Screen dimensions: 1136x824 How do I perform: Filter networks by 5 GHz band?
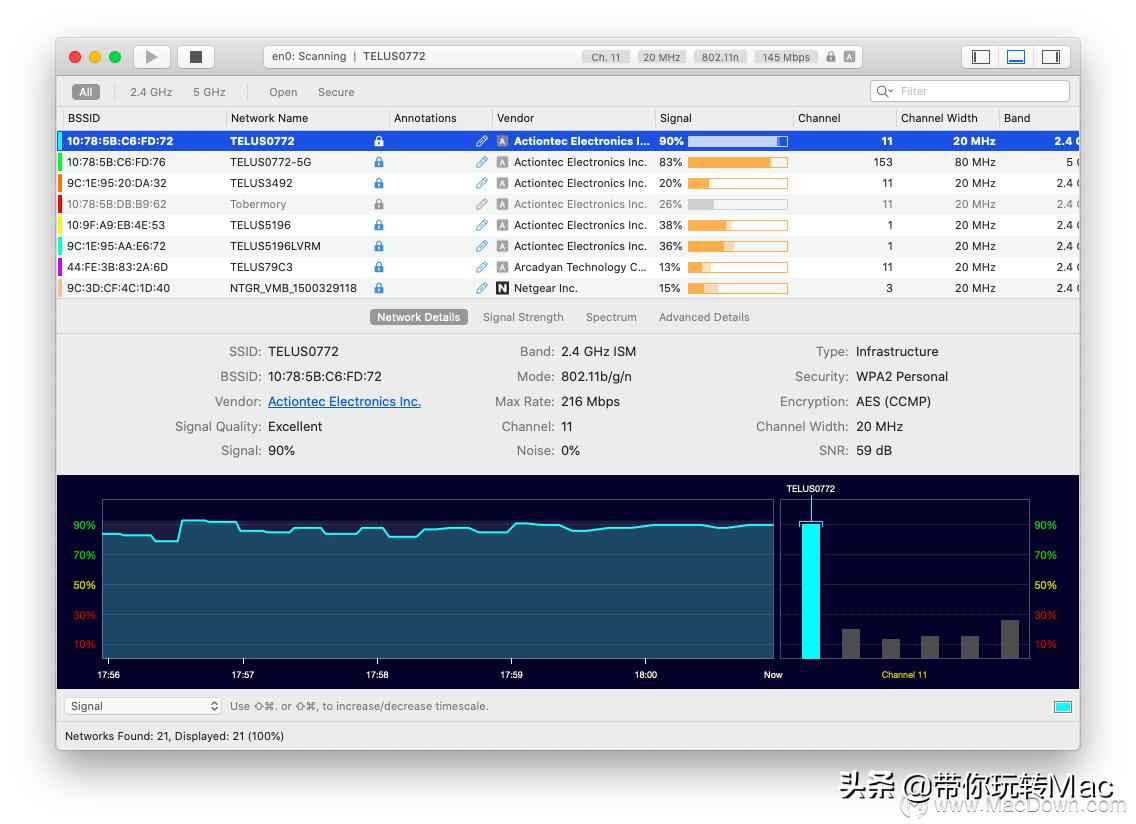(x=209, y=92)
